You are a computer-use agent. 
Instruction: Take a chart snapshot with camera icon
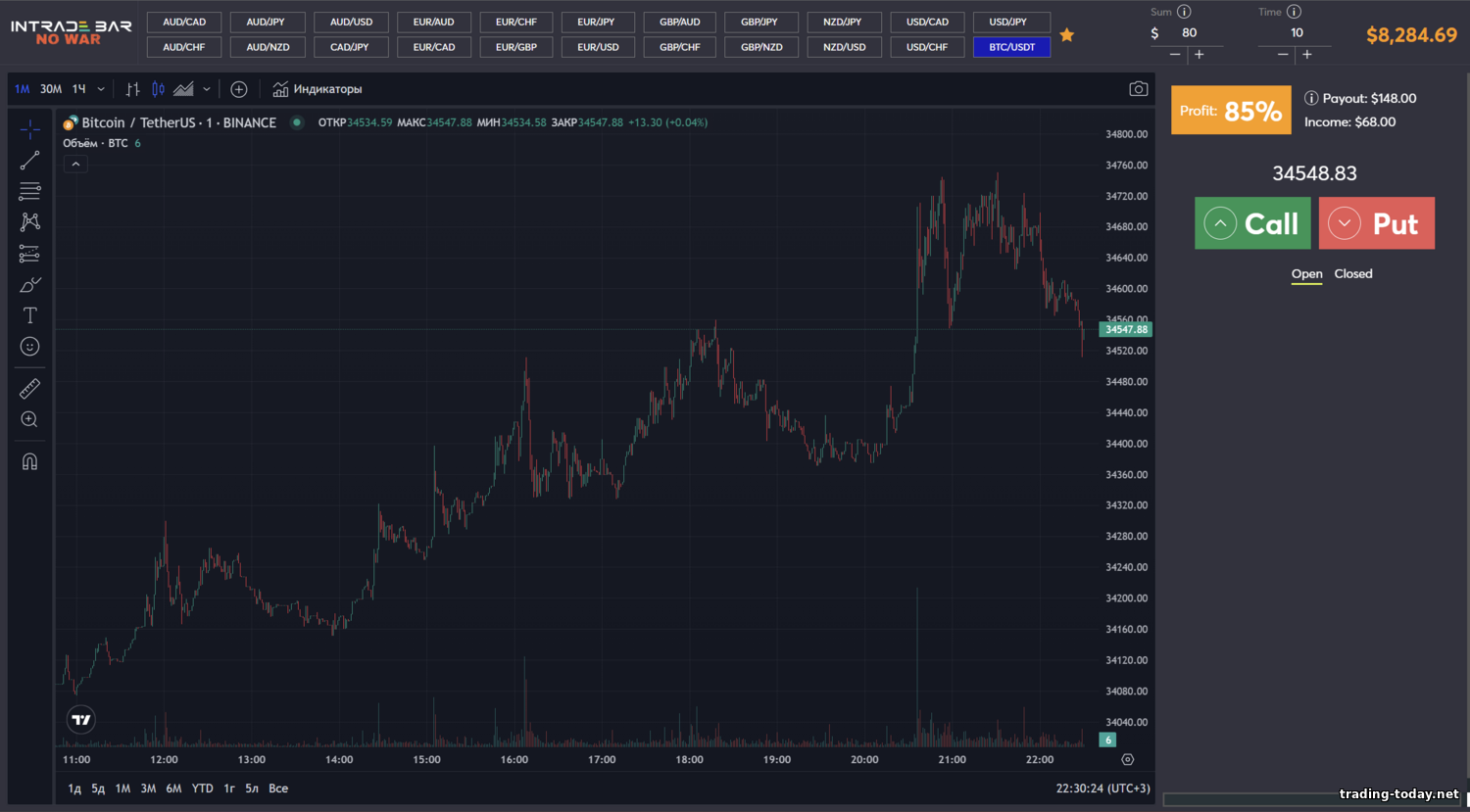coord(1138,89)
